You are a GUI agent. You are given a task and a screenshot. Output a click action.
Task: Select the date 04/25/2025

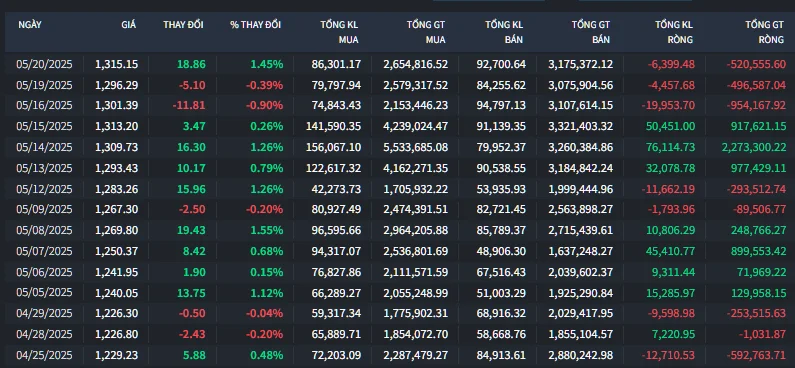[44, 355]
